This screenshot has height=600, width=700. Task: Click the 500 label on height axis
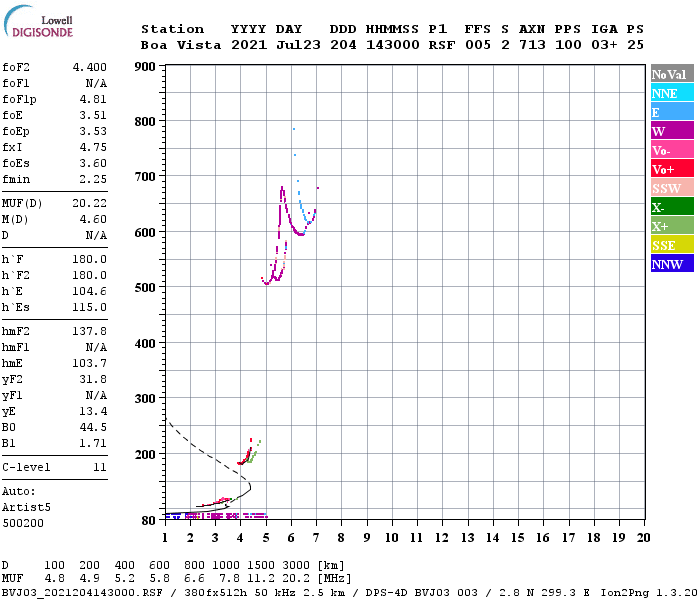click(145, 288)
